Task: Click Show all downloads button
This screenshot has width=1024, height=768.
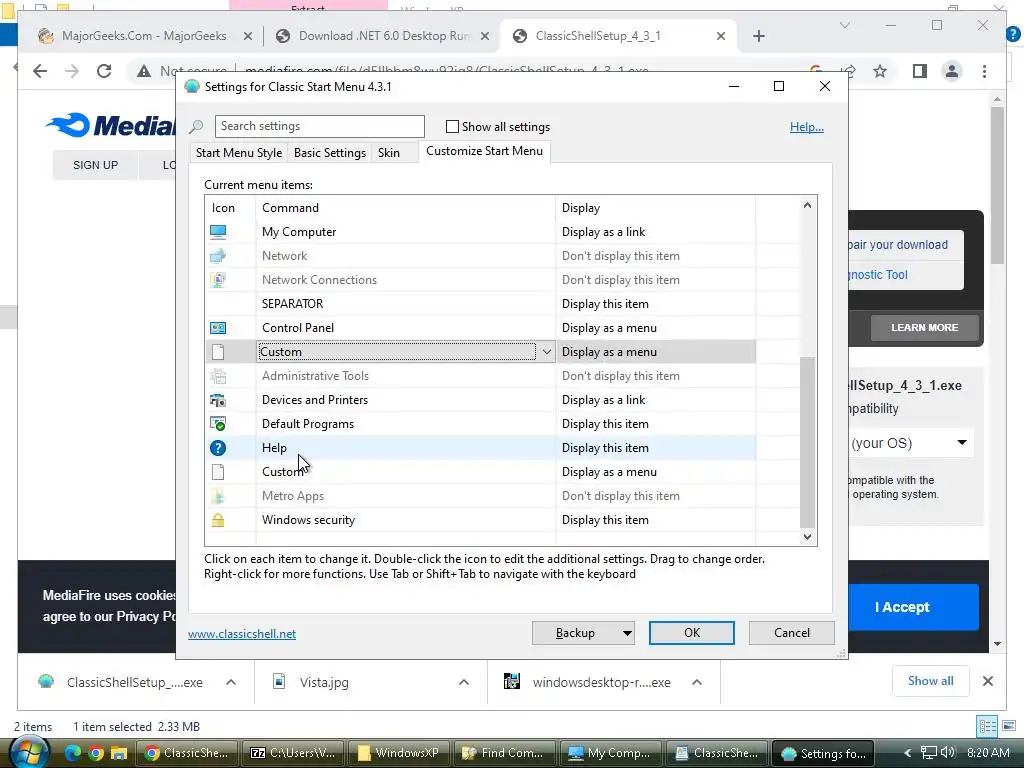Action: tap(930, 681)
